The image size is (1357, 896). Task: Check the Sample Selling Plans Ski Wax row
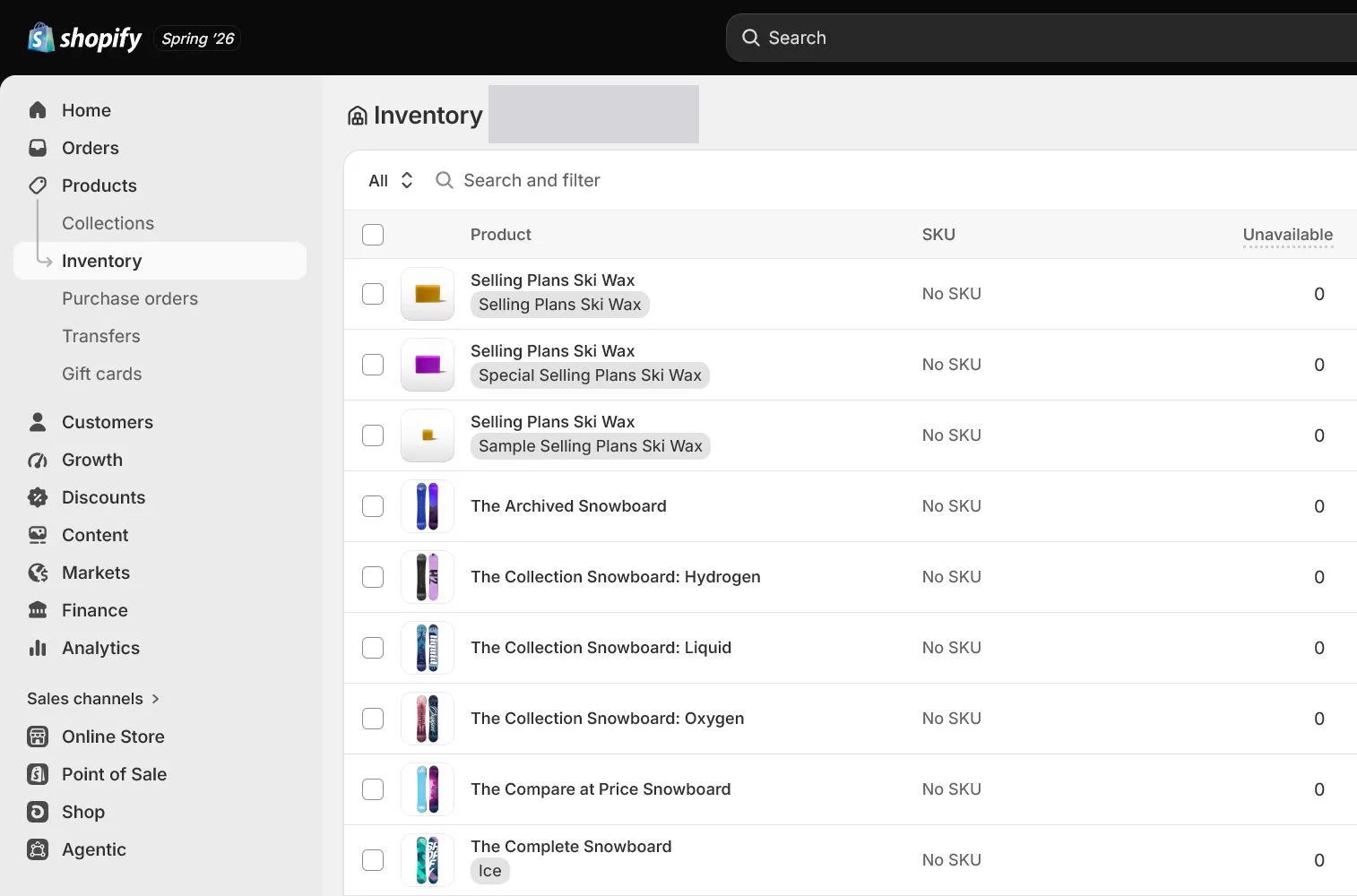[373, 435]
